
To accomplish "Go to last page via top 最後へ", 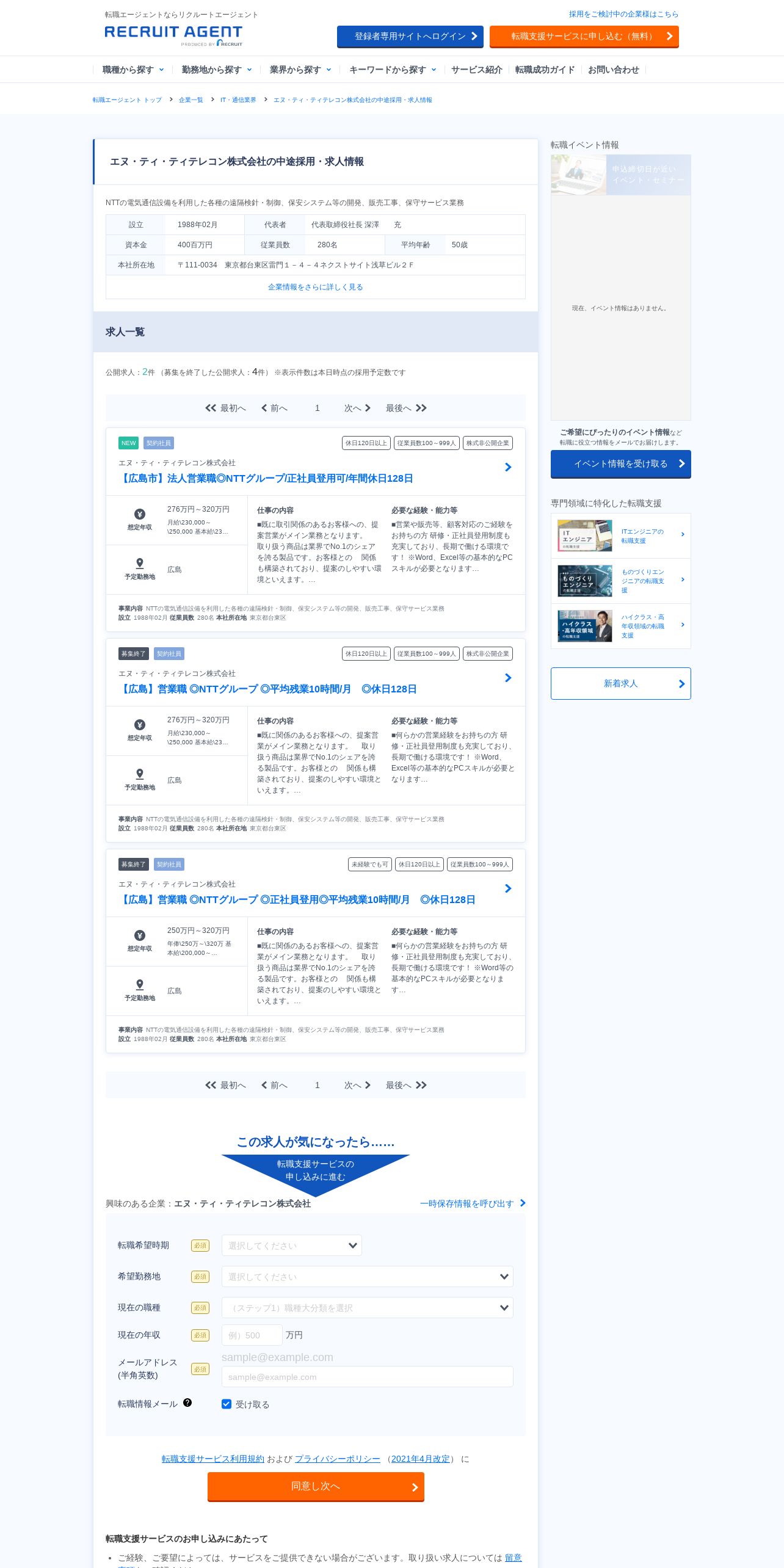I will pyautogui.click(x=406, y=408).
